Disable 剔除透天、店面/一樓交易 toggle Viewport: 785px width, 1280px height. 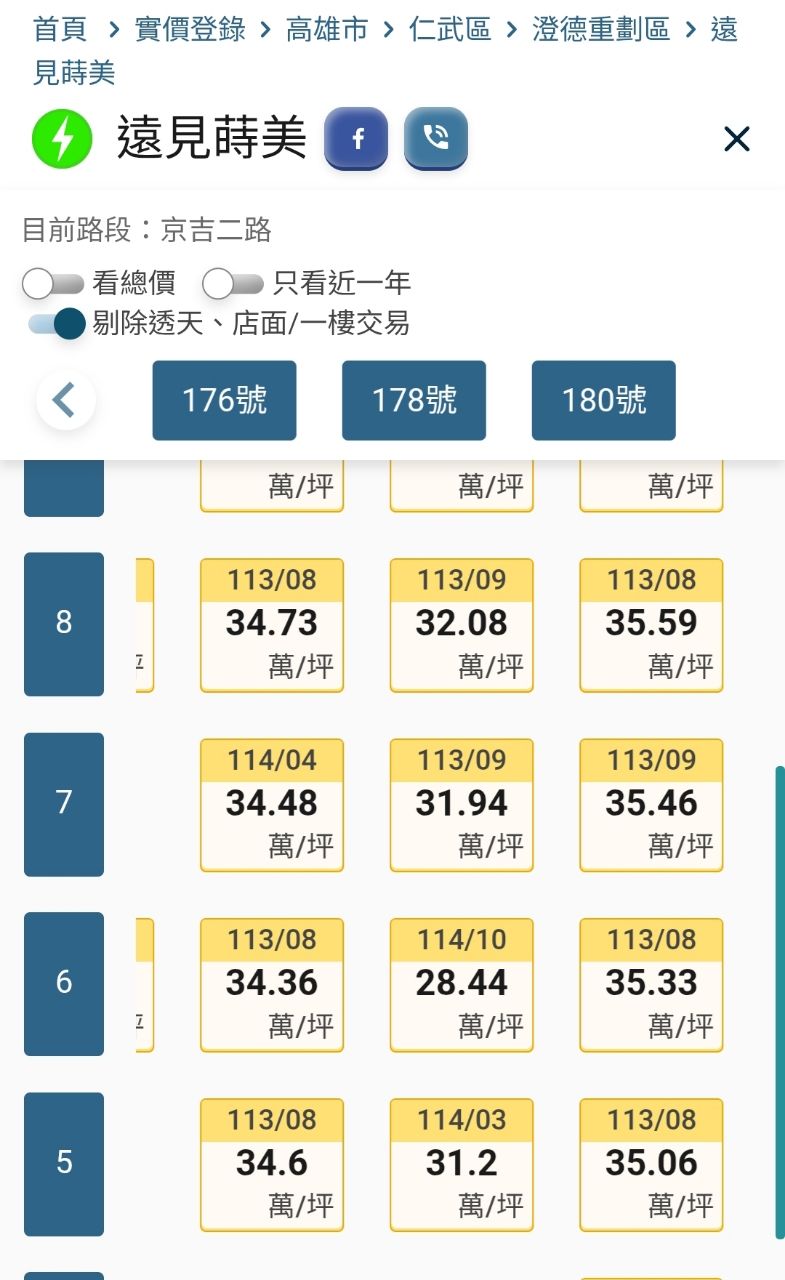pos(58,323)
